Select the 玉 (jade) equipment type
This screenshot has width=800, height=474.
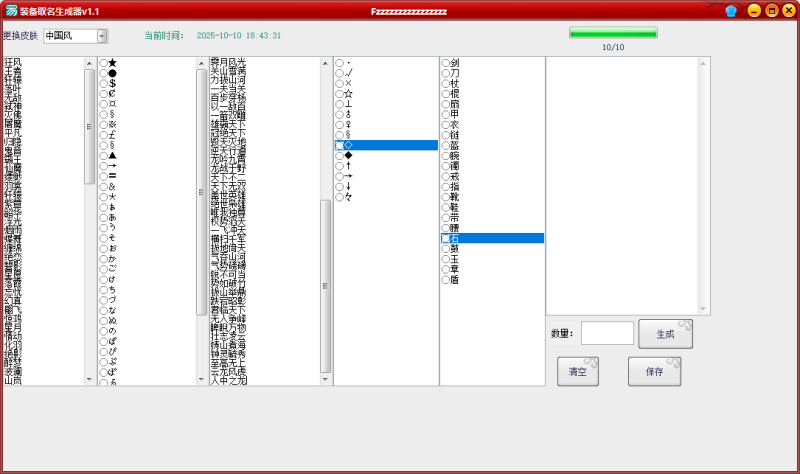click(x=446, y=259)
